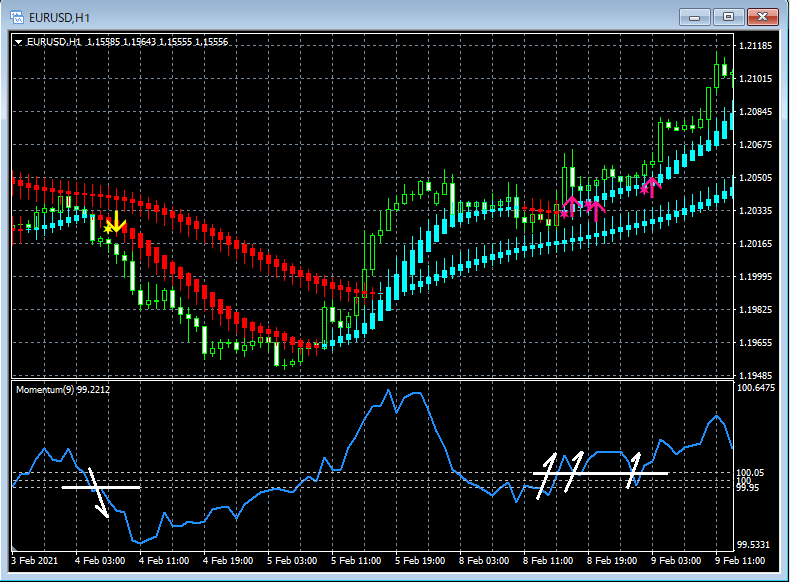
Task: Close the EURUSD,H1 chart window
Action: [762, 16]
